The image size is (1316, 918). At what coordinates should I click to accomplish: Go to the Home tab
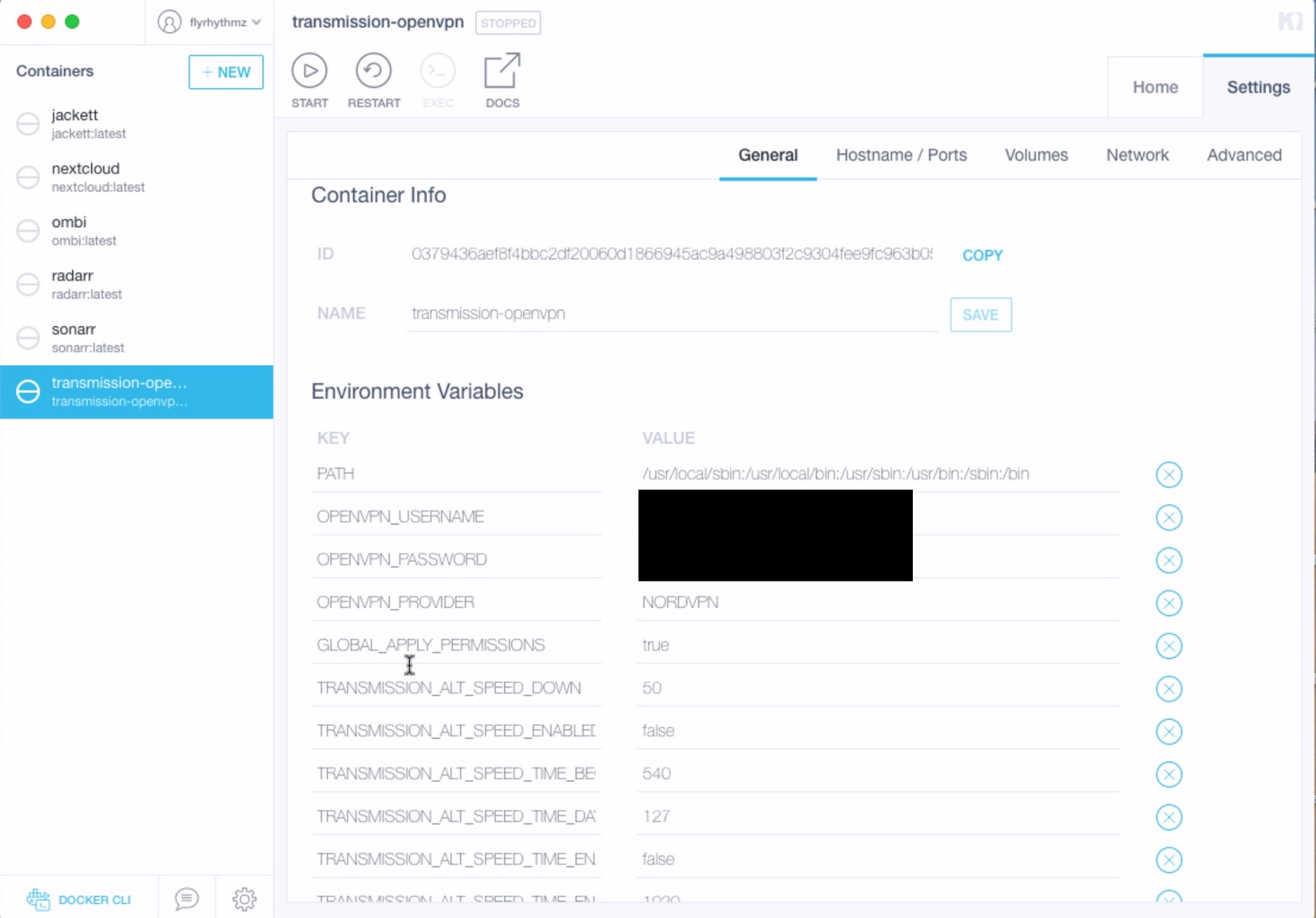click(x=1155, y=87)
